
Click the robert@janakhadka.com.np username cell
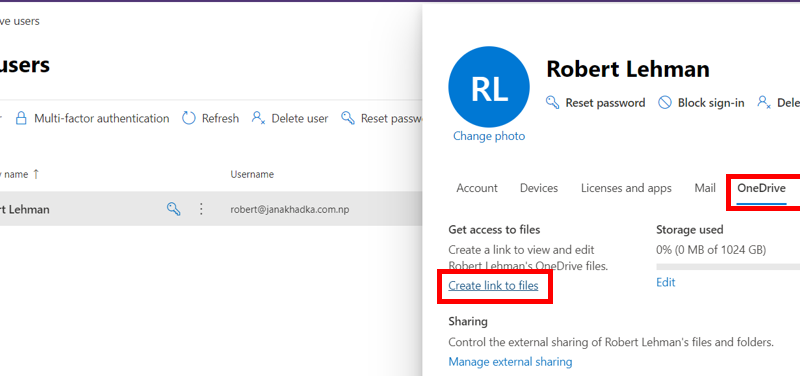(290, 209)
